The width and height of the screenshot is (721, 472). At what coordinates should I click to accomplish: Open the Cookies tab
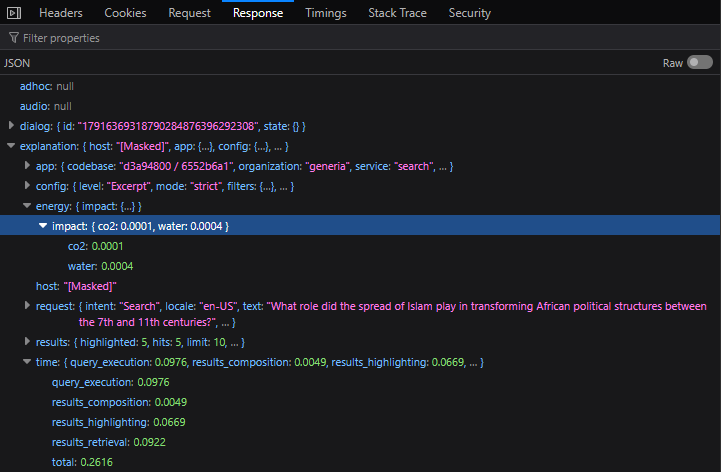pos(125,13)
